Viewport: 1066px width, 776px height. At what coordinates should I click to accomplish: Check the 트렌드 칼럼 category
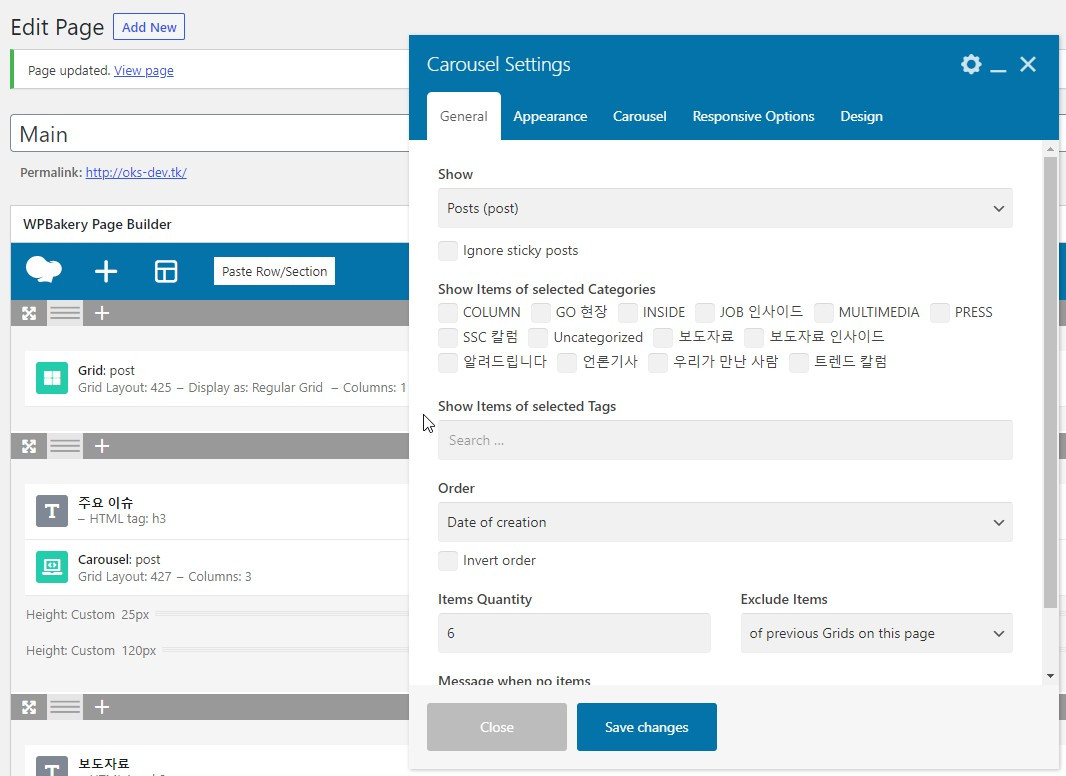[799, 362]
